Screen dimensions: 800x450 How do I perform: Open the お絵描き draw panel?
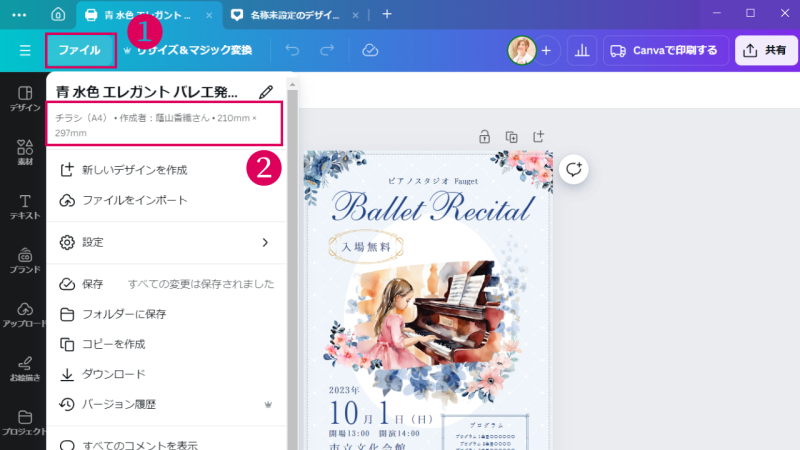click(24, 369)
